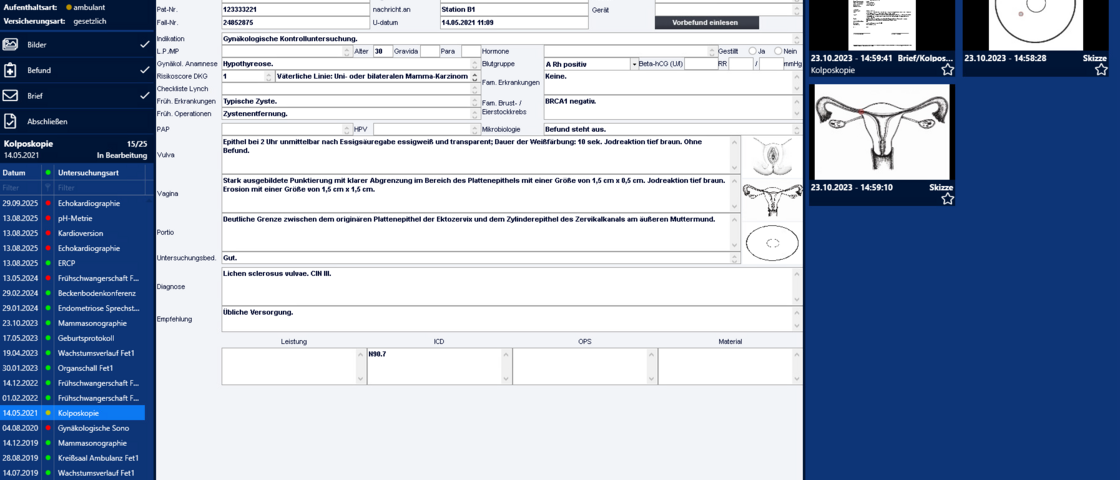The width and height of the screenshot is (1120, 480).
Task: Select the Mammasonographie entry from 23.10.2023
Action: tap(91, 323)
